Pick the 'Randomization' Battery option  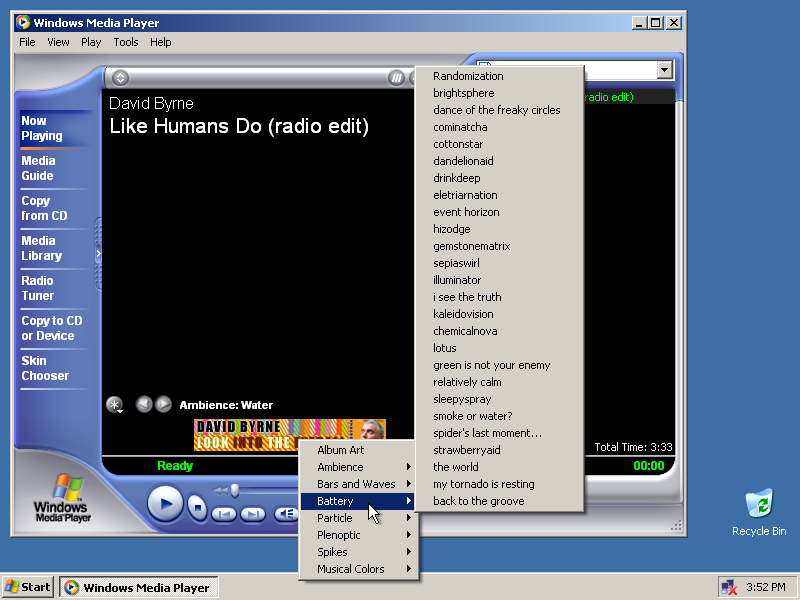(468, 76)
